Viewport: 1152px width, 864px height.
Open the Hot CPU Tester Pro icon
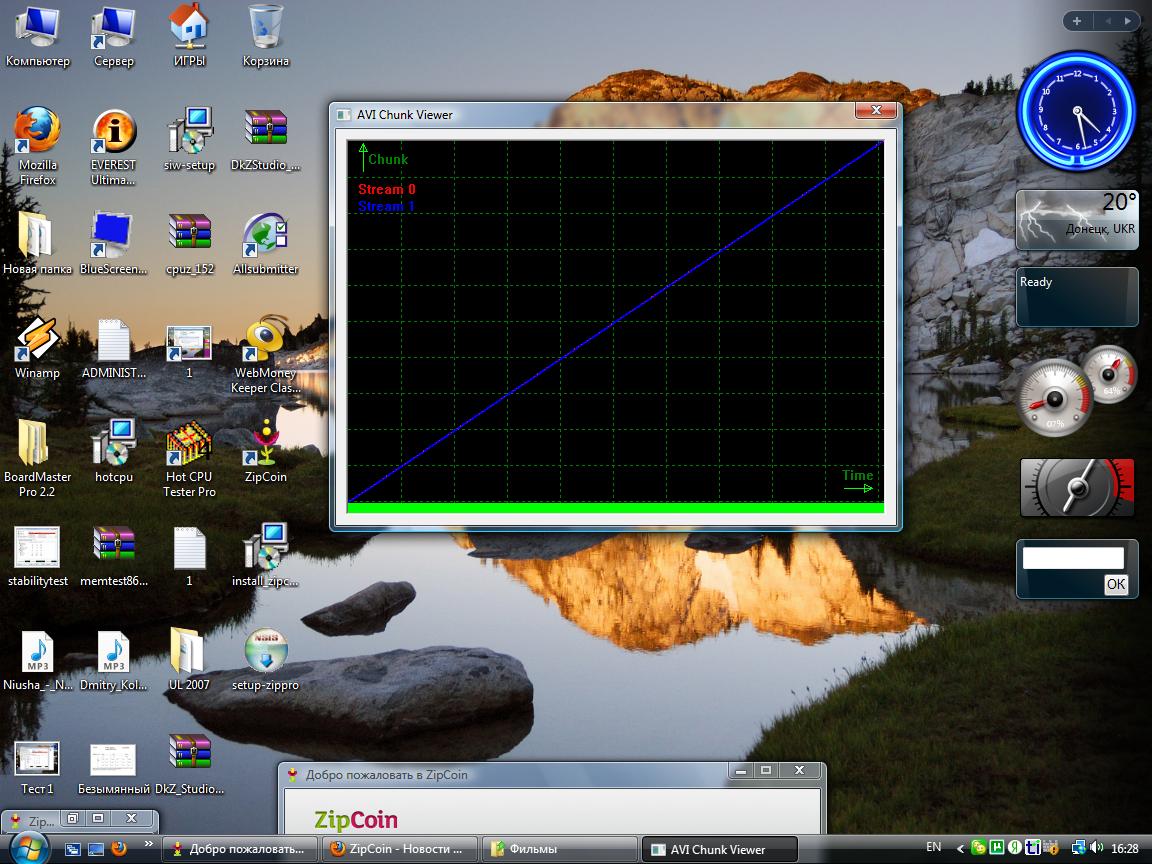pyautogui.click(x=189, y=444)
